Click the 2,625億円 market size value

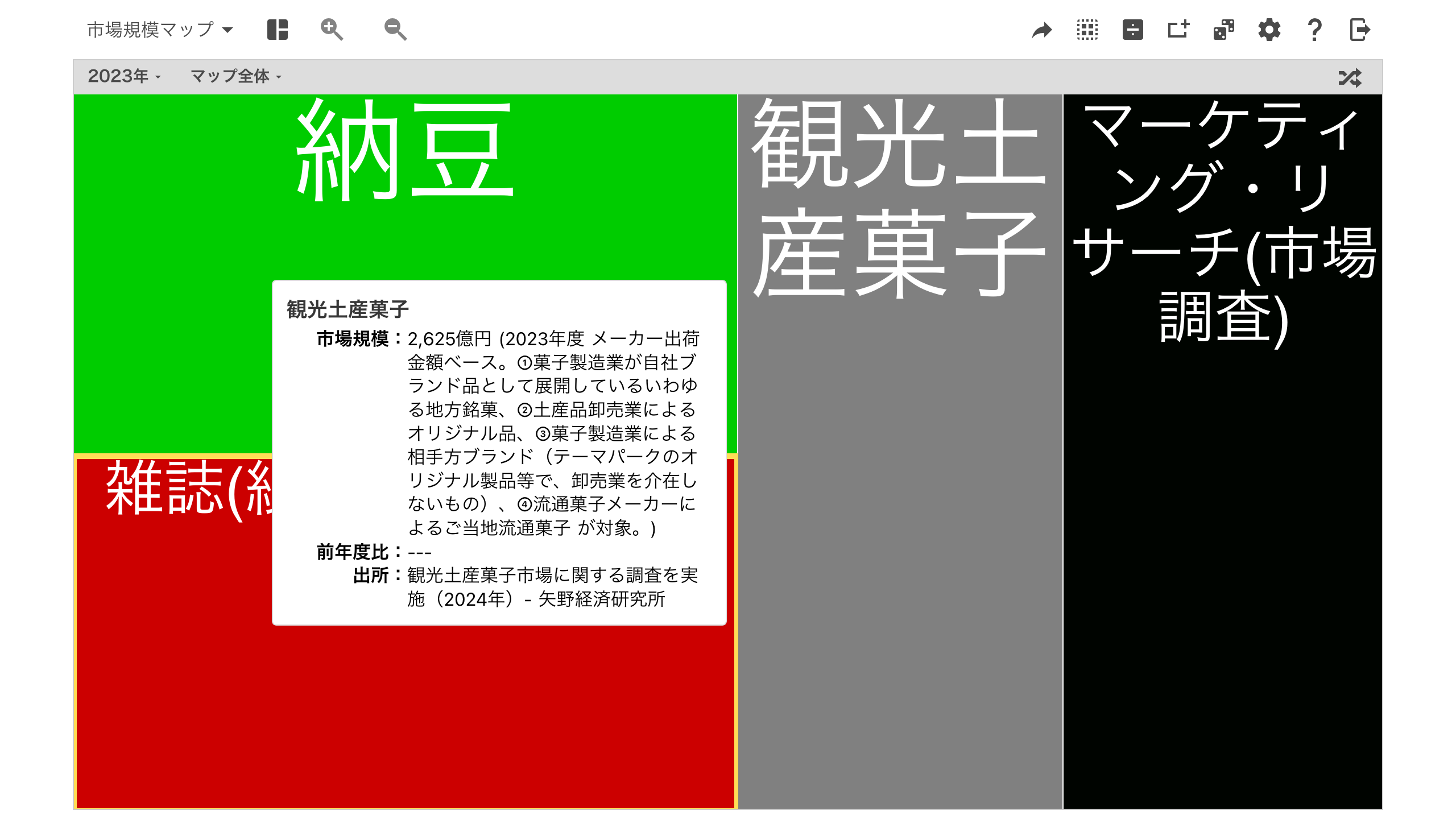coord(450,339)
